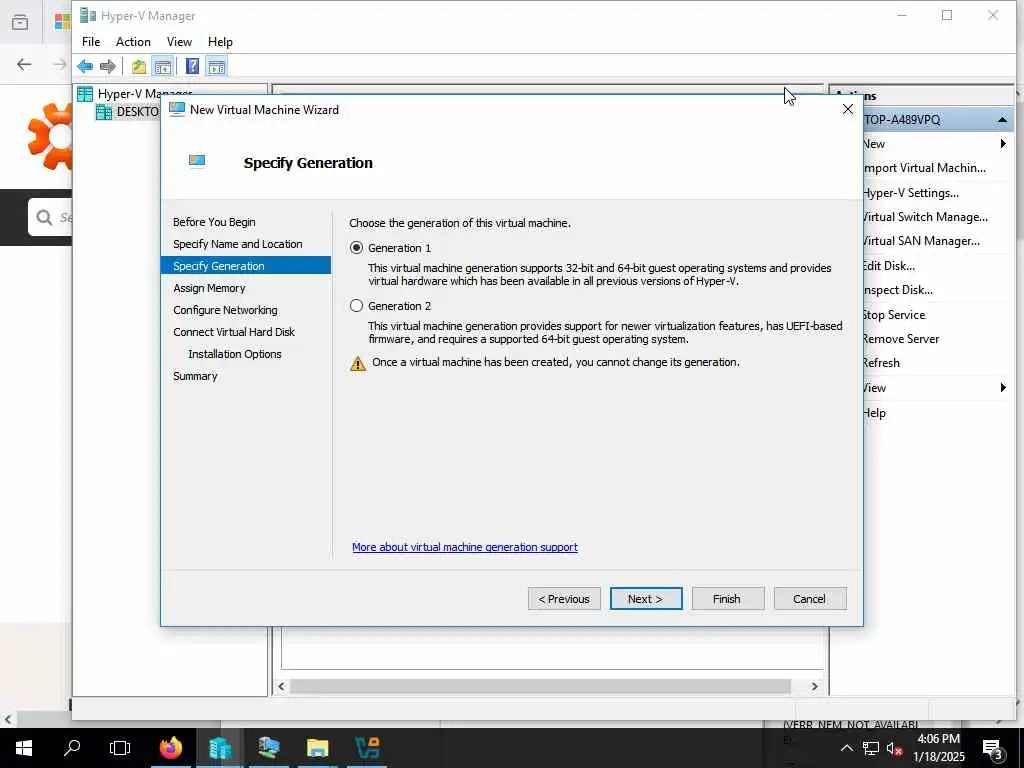
Task: Click Remove Server in Actions pane
Action: point(901,339)
